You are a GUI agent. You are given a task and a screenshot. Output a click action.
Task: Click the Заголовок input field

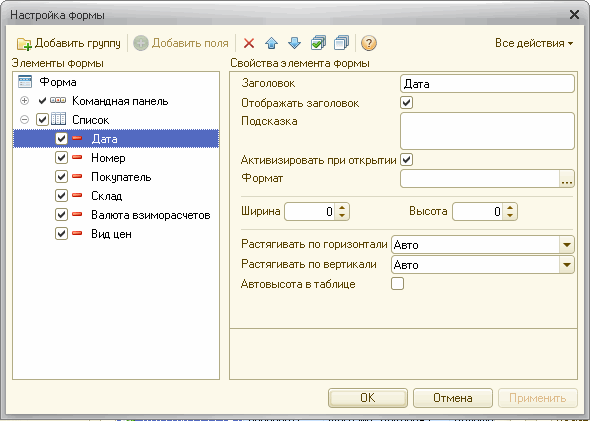click(x=487, y=84)
